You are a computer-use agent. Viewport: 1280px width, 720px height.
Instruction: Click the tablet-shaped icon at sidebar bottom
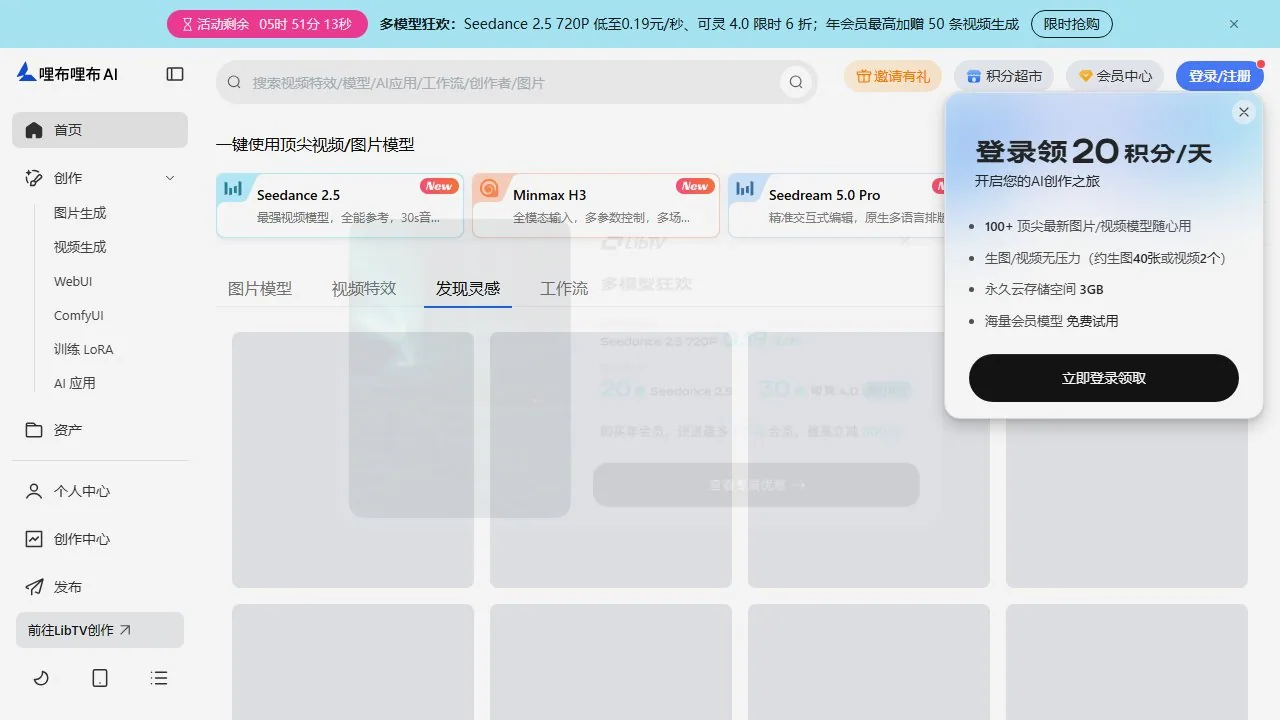(x=100, y=678)
